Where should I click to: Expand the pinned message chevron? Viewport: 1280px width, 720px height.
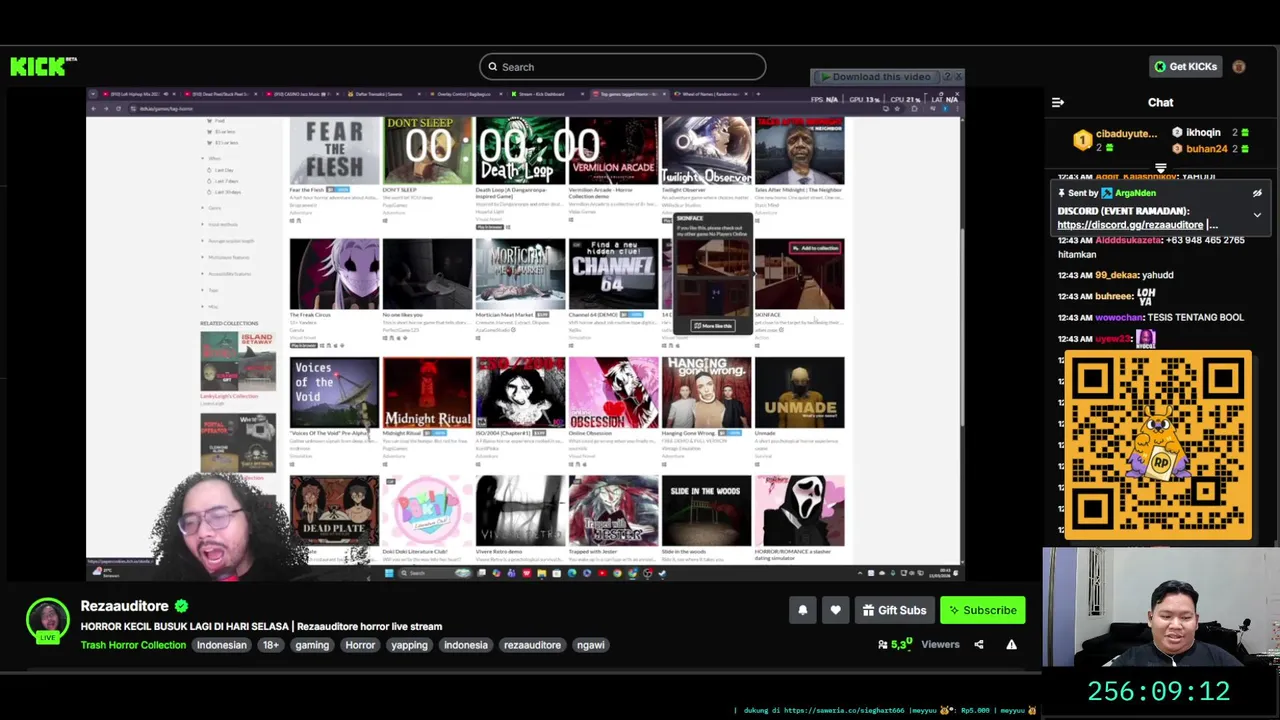(x=1257, y=215)
